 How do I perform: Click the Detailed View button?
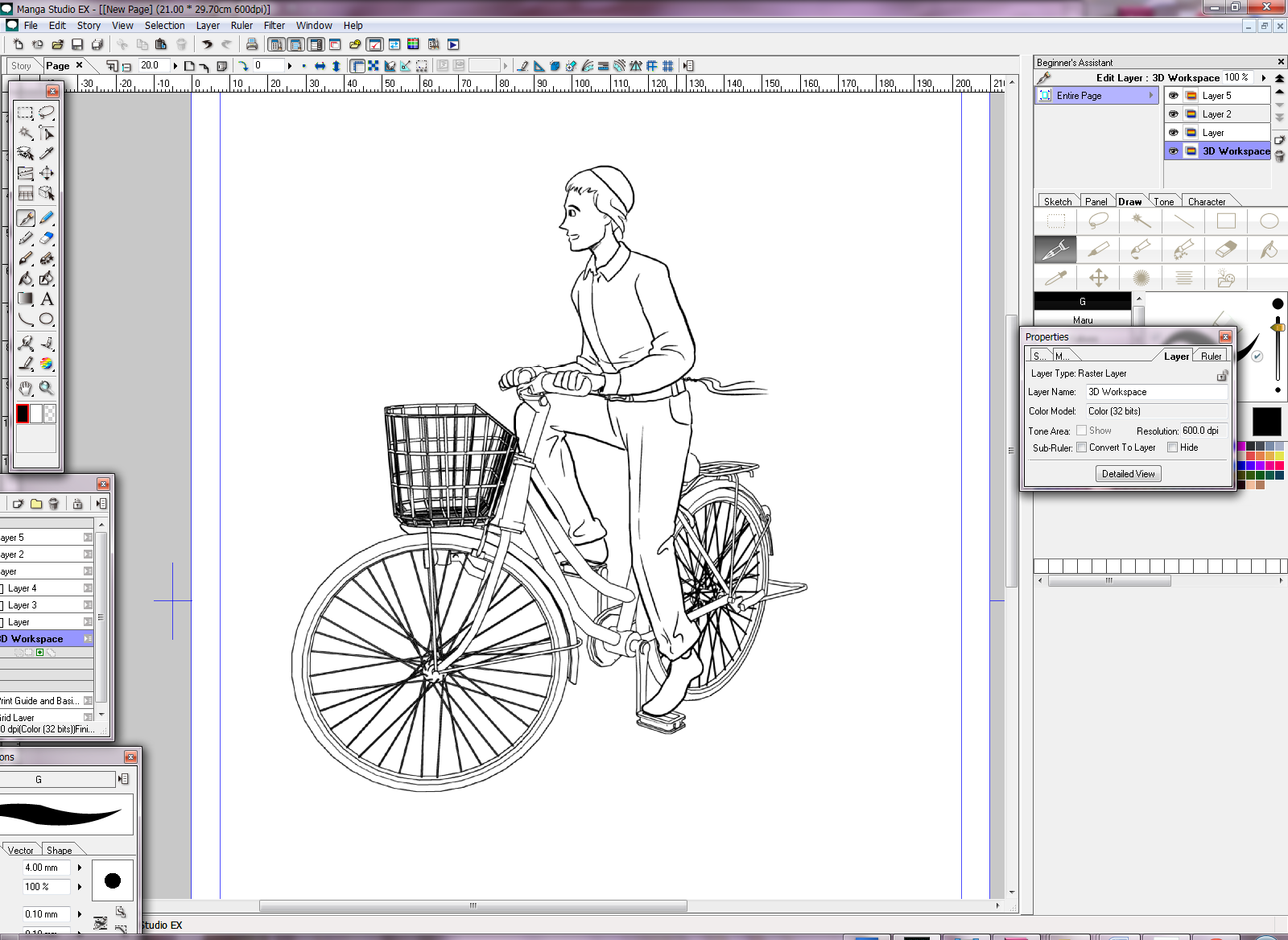click(1128, 474)
